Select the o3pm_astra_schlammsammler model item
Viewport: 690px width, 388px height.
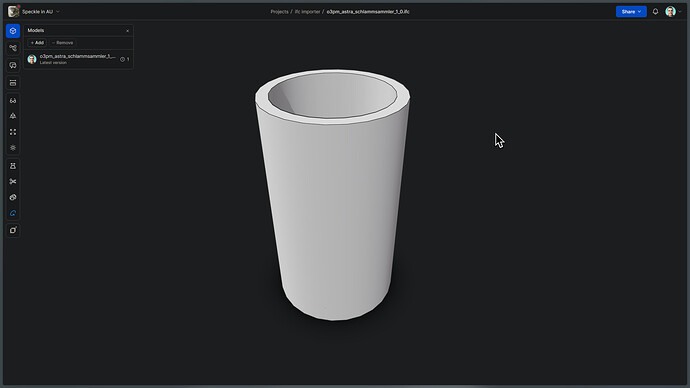(x=78, y=59)
